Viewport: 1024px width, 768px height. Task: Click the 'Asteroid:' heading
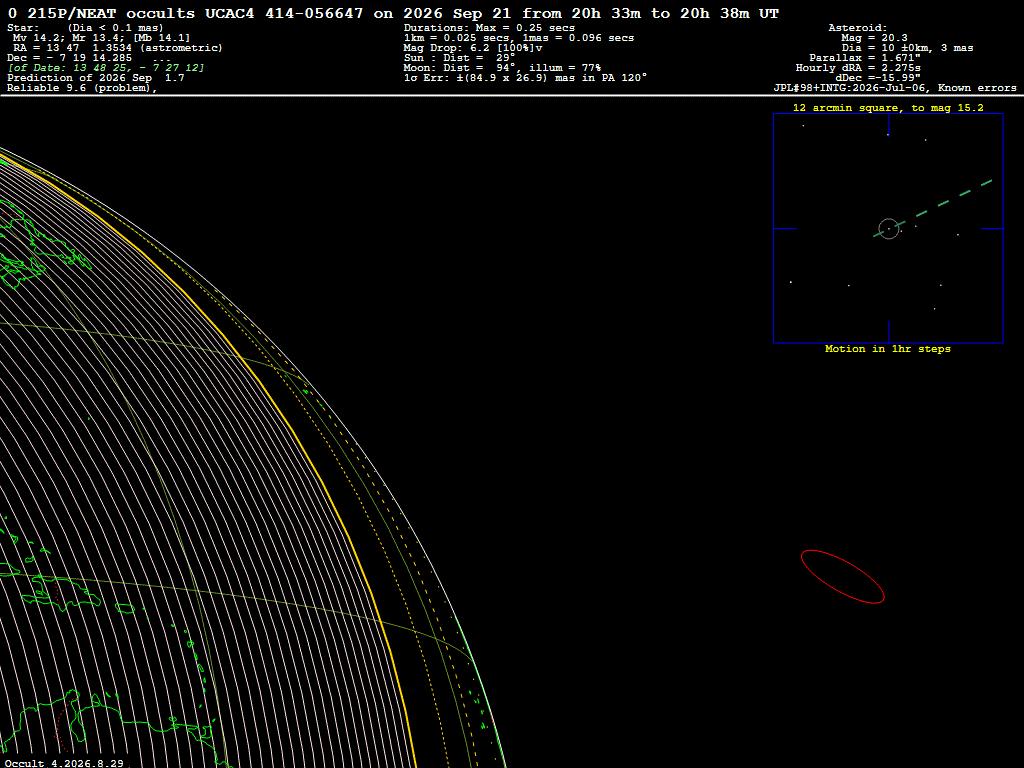point(857,28)
